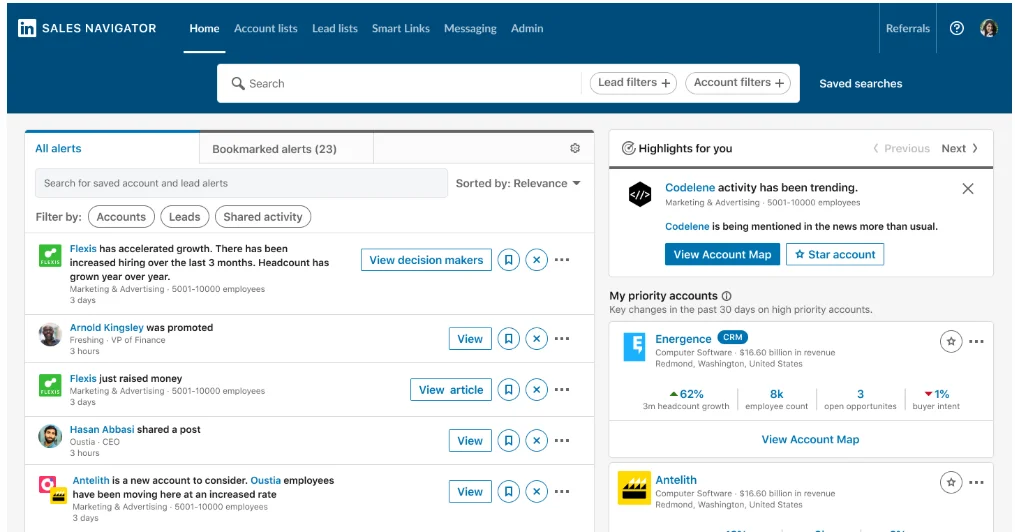Viewport: 1015px width, 532px height.
Task: Open more options for Hasan Abbasi alert
Action: (x=562, y=441)
